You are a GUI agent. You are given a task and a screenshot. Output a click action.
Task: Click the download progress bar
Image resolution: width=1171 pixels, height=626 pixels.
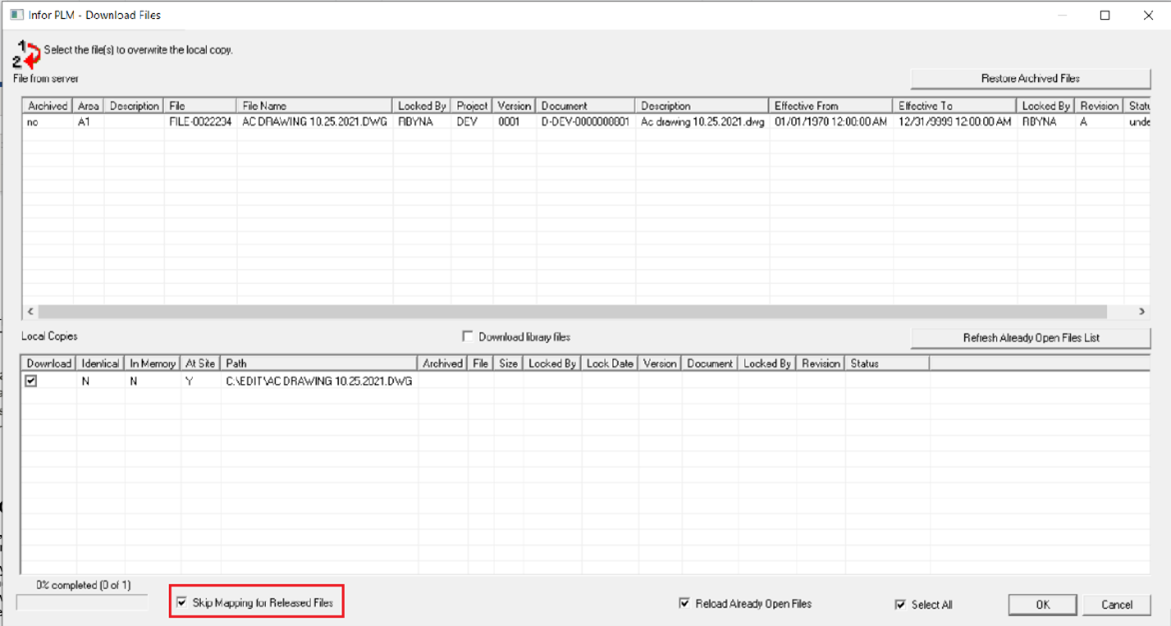click(82, 602)
